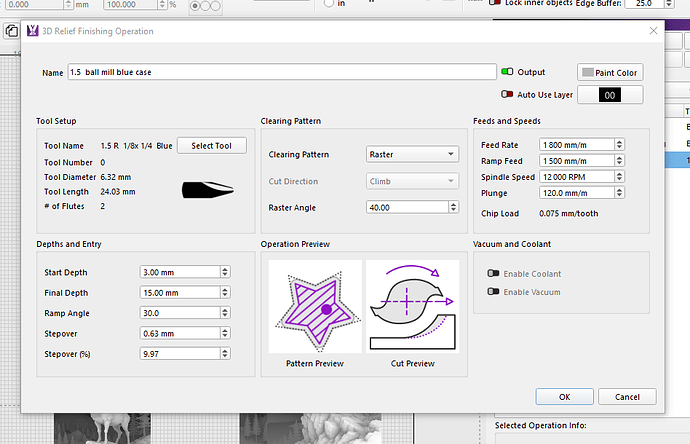This screenshot has width=690, height=444.
Task: Click the Ramp Angle value field
Action: coord(180,313)
